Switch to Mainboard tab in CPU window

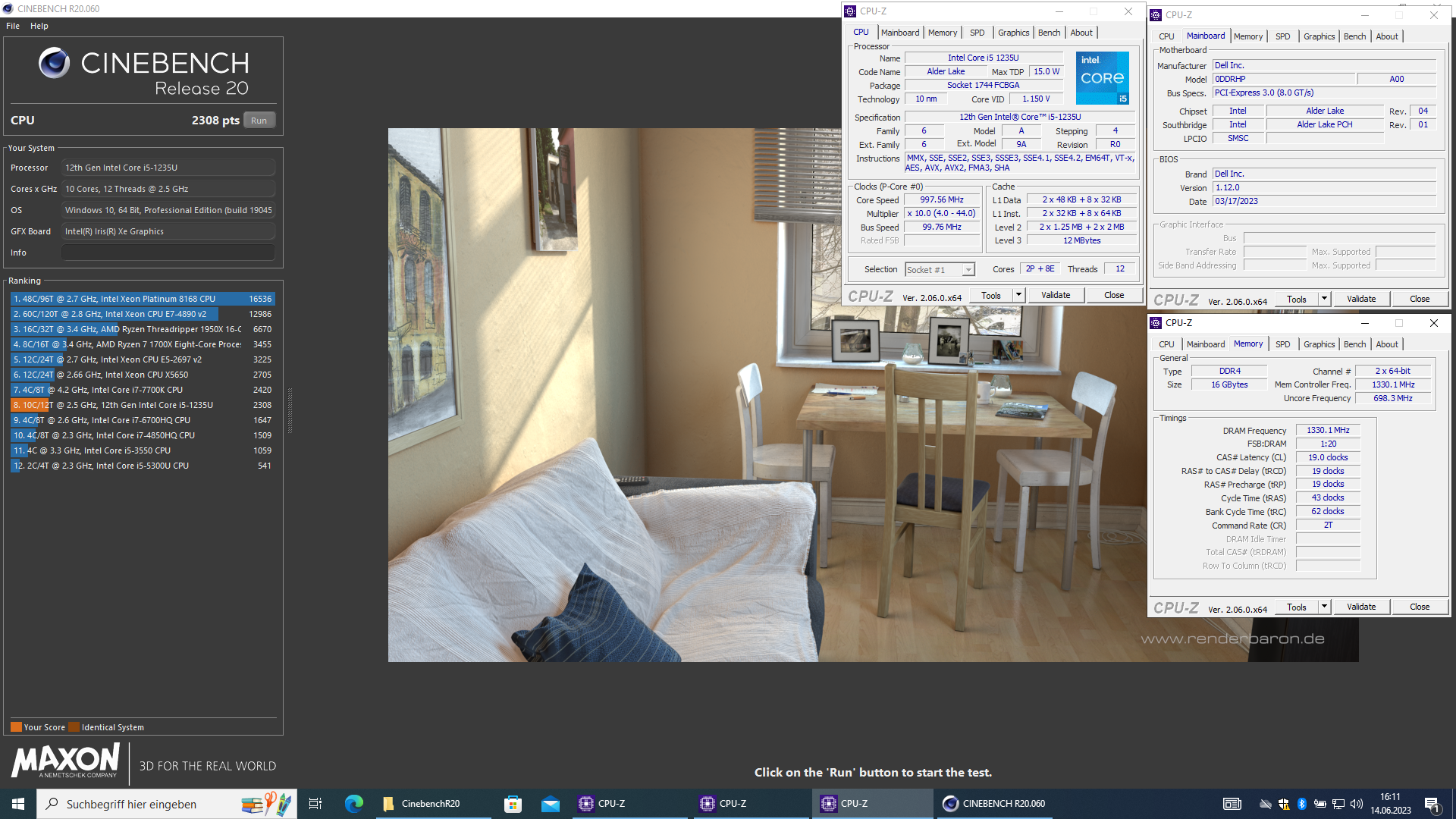[x=900, y=33]
